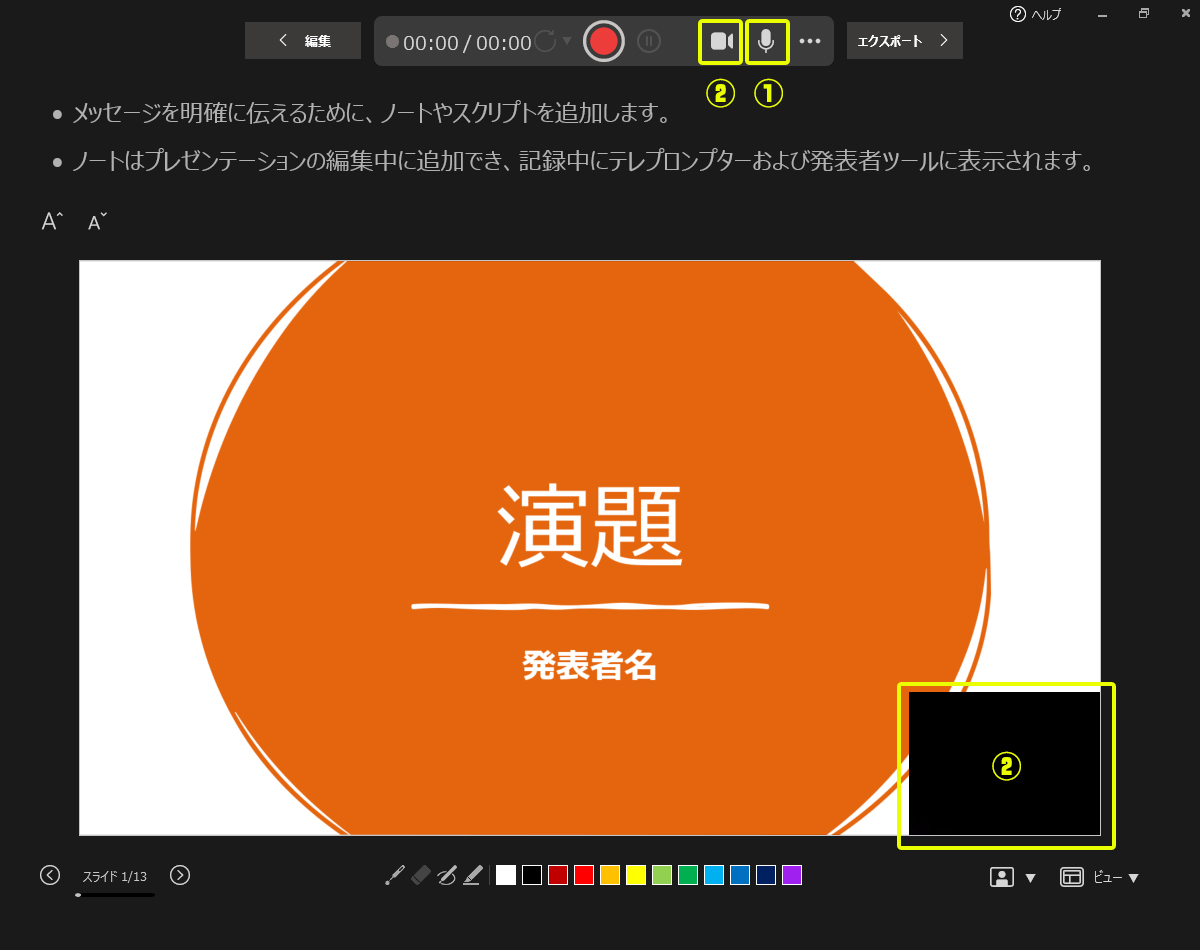Select the laser pointer tool
The image size is (1200, 950).
point(395,876)
